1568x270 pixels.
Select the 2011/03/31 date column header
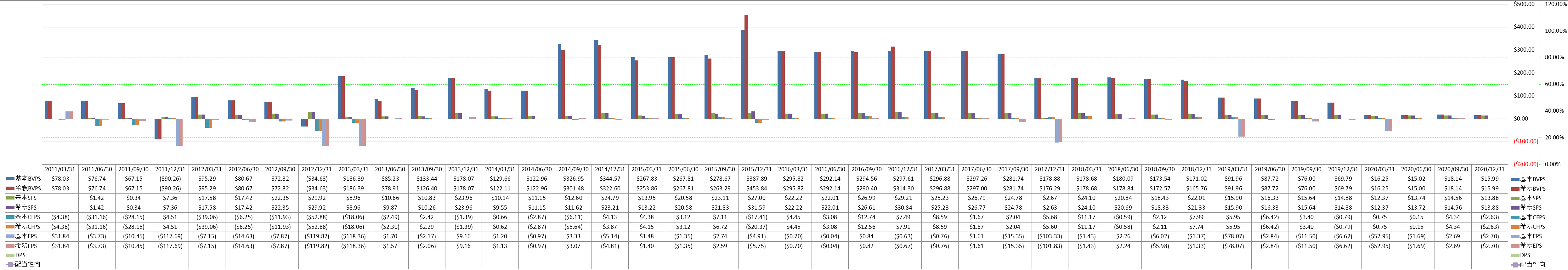(x=60, y=170)
